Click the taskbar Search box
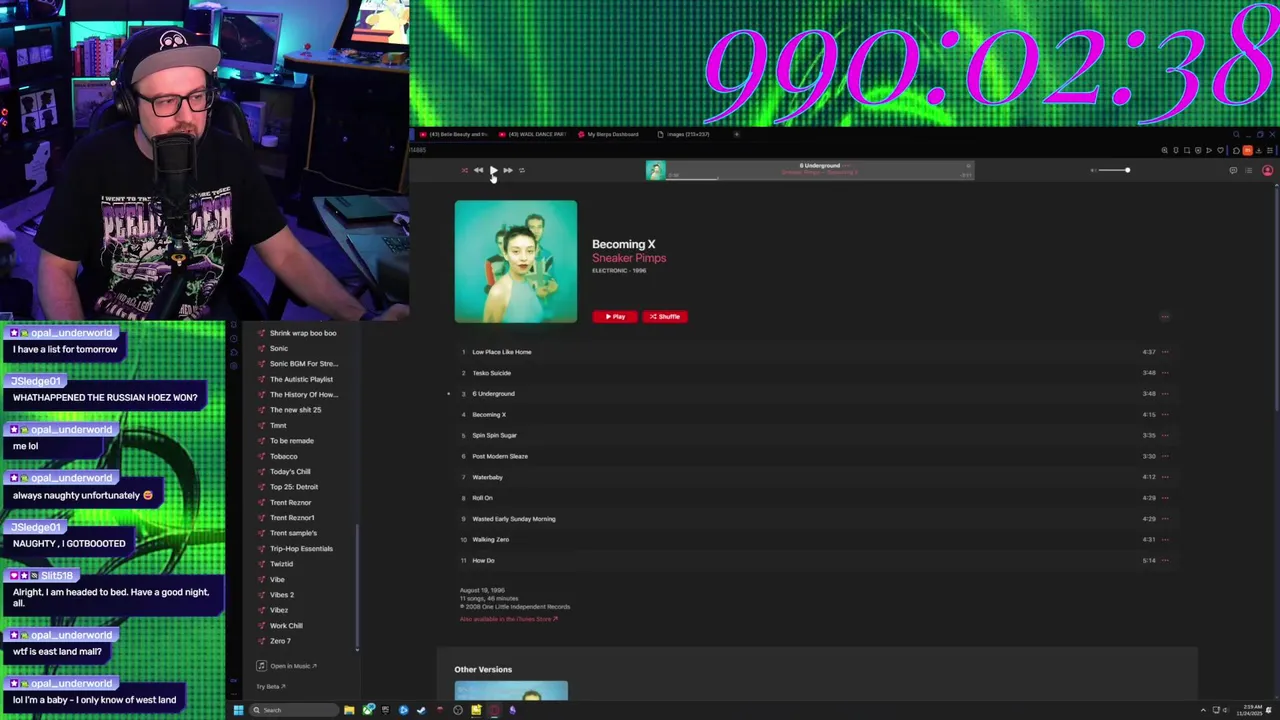 coord(294,710)
